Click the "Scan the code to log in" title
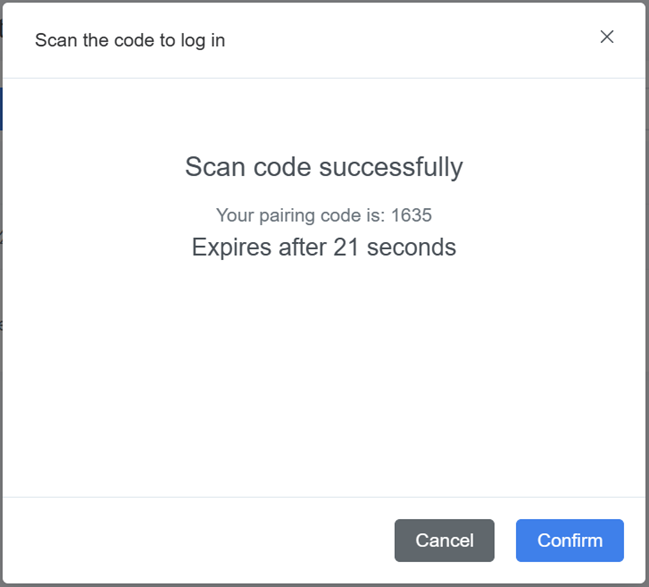Screen dimensions: 649x587 tap(130, 41)
